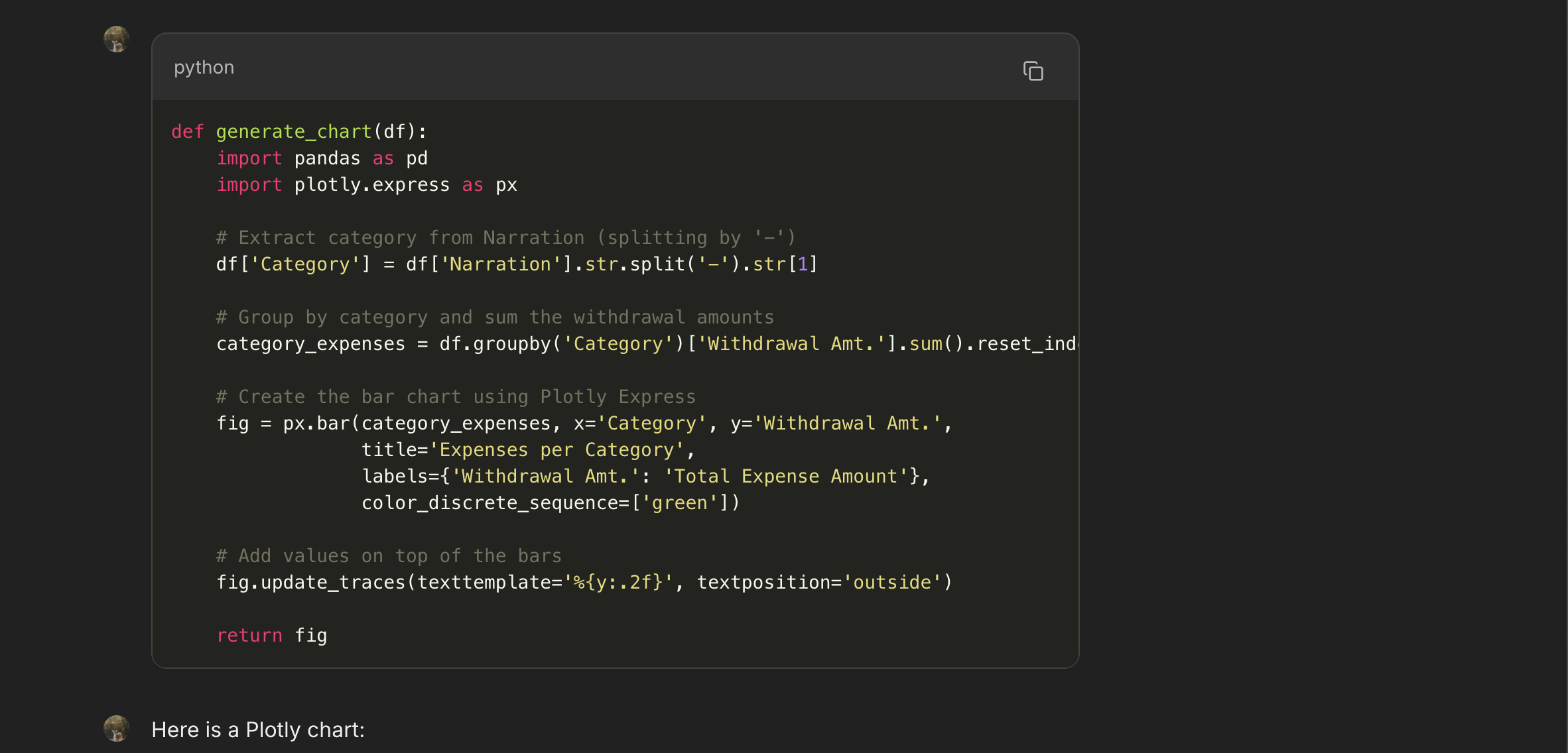Screen dimensions: 1568x753
Task: Click the 'import pandas as pd' line
Action: click(322, 158)
